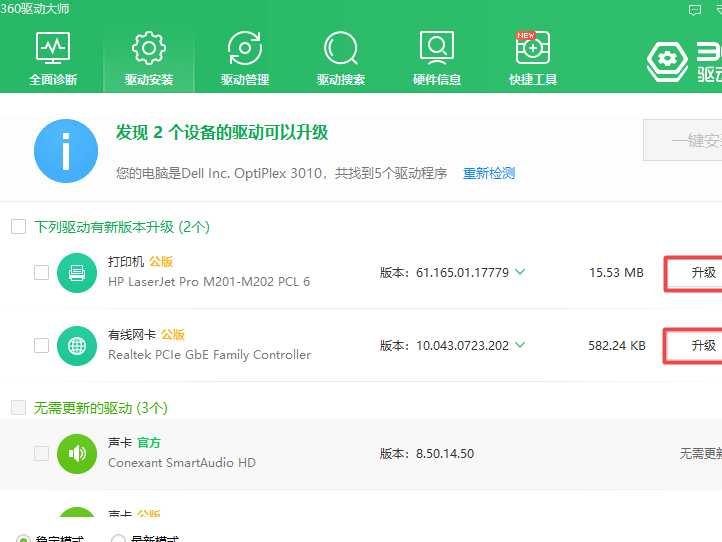Click the 官方 tag next to 声卡
The height and width of the screenshot is (542, 722).
pos(149,443)
